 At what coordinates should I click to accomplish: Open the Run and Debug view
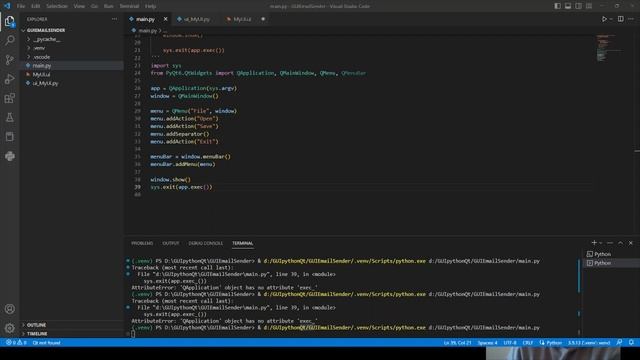[10, 79]
